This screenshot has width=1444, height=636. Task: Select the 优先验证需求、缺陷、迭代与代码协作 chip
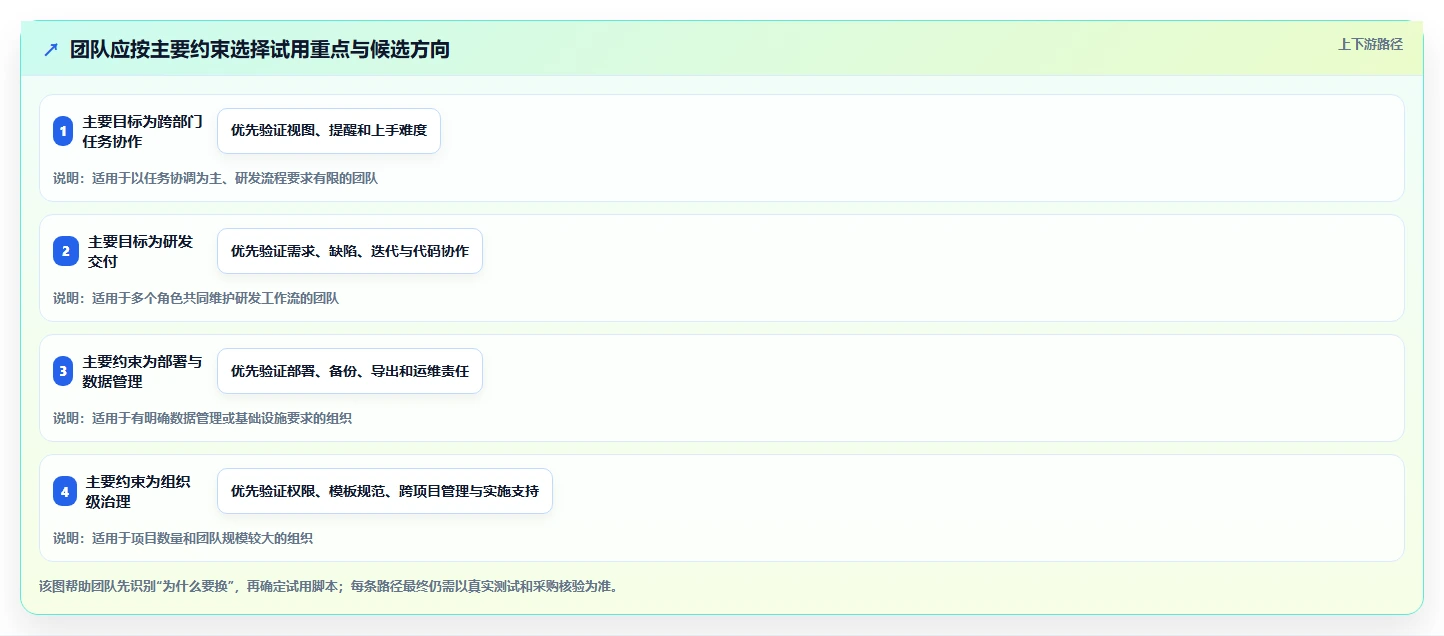pyautogui.click(x=350, y=251)
